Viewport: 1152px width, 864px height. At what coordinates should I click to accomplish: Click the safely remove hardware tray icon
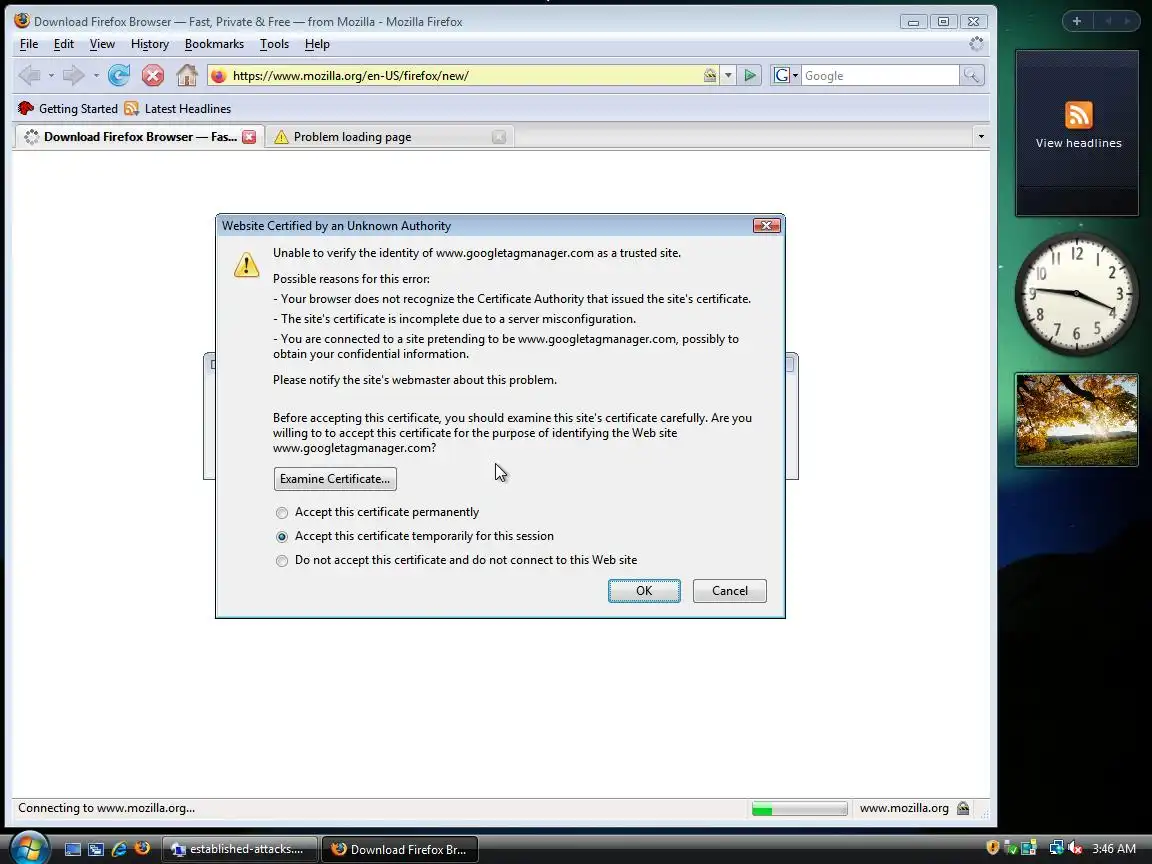1010,849
